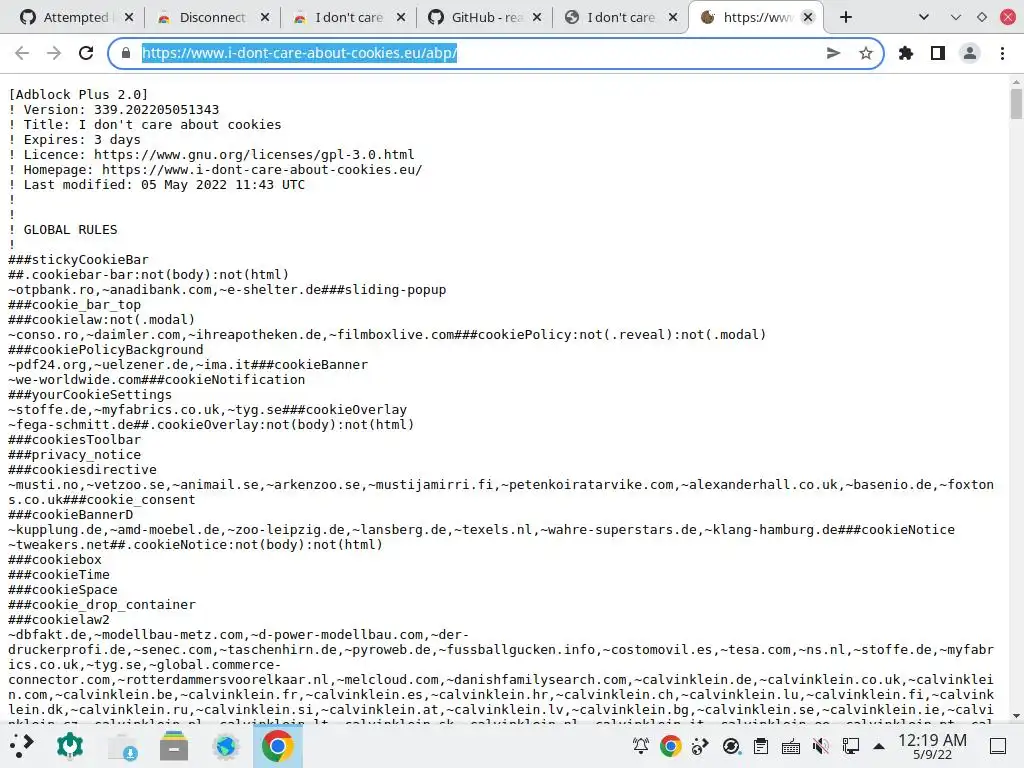
Task: Click the 'GLOBAL RULES' heading text
Action: pos(71,230)
